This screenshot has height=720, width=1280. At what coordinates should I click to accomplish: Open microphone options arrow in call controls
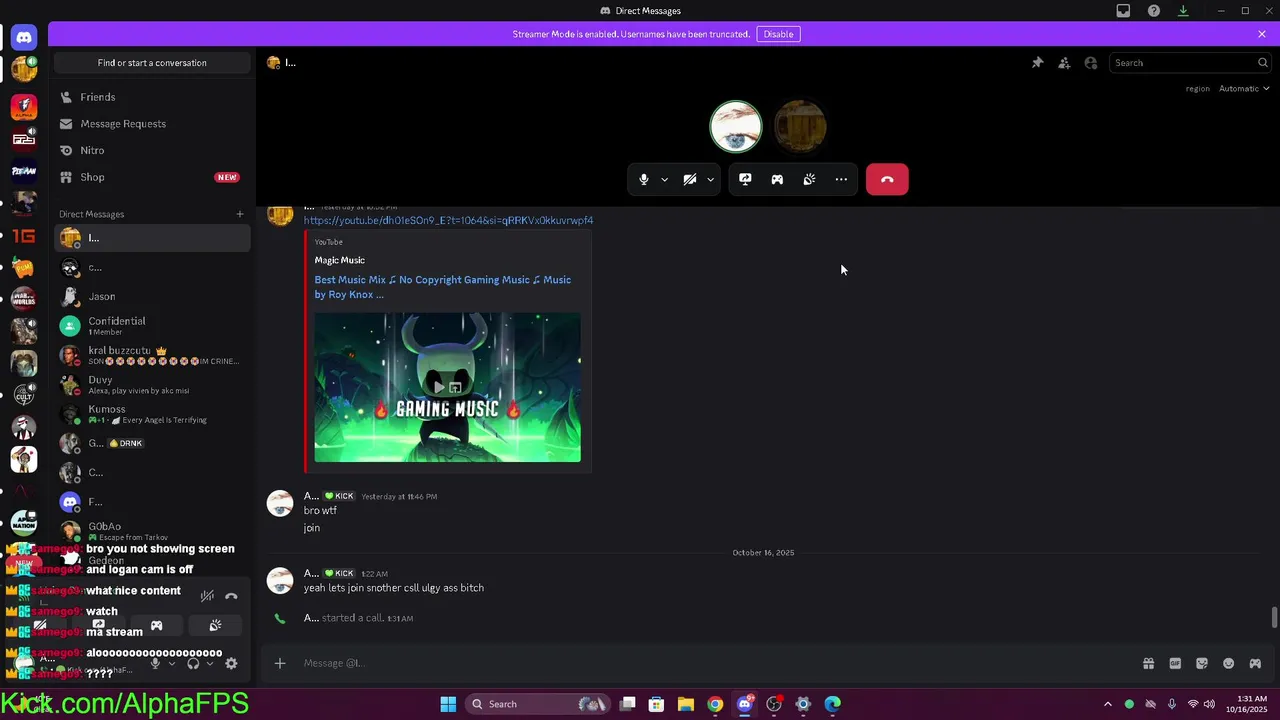click(664, 180)
